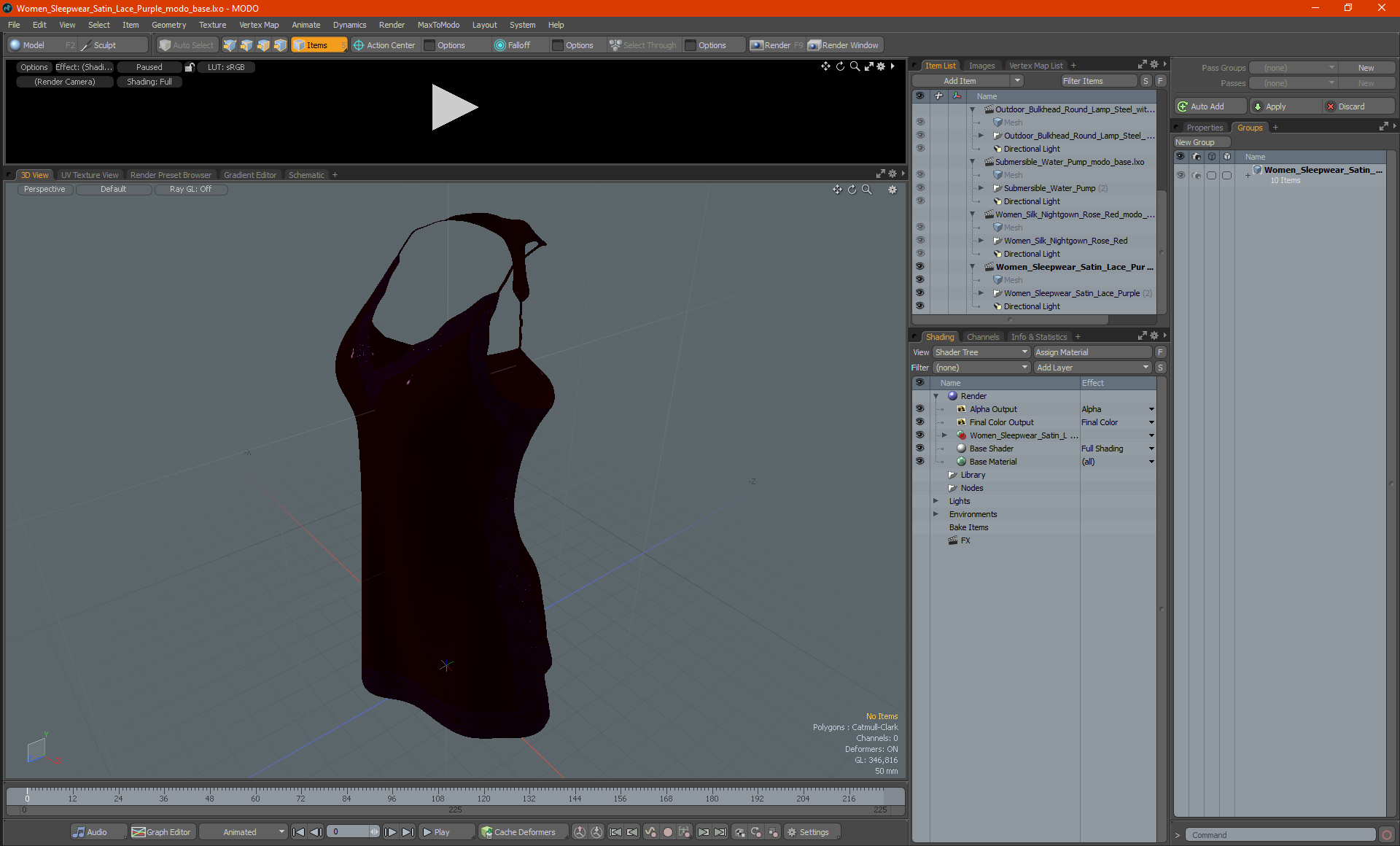Image resolution: width=1400 pixels, height=846 pixels.
Task: Open 3D viewport gear settings
Action: coord(892,190)
